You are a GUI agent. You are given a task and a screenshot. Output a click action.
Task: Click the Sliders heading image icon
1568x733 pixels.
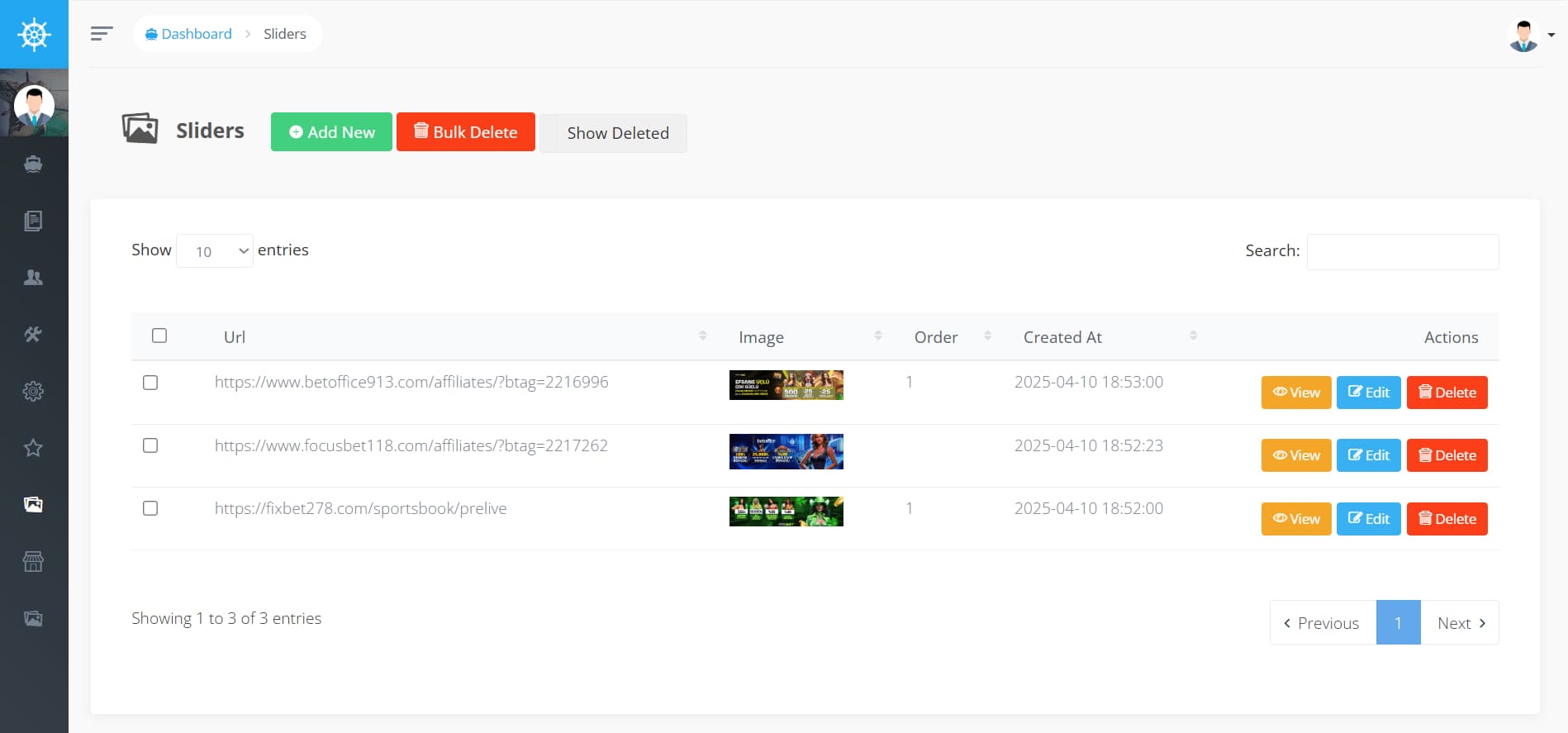[140, 129]
